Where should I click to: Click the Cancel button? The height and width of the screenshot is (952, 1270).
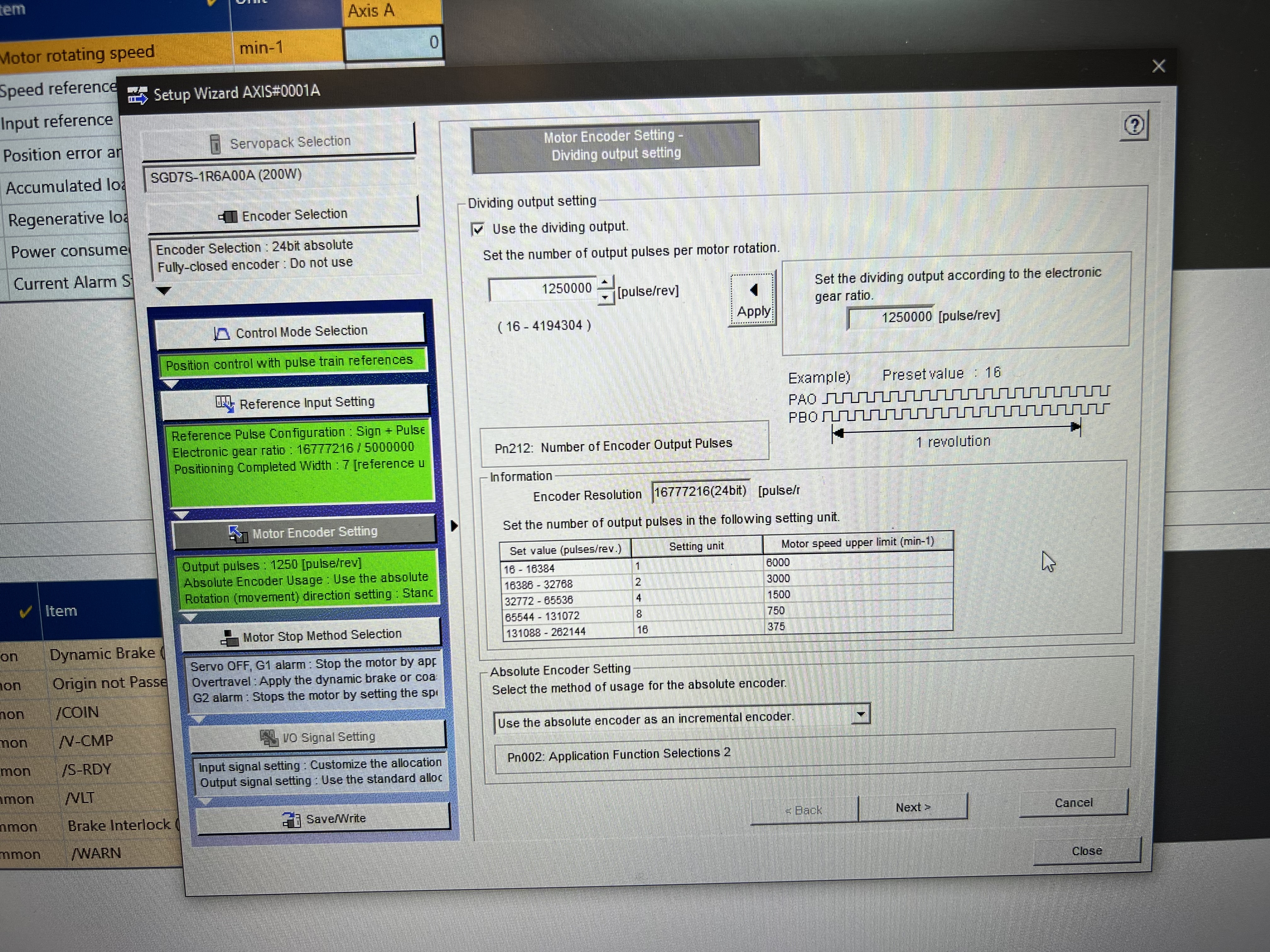pyautogui.click(x=1073, y=803)
